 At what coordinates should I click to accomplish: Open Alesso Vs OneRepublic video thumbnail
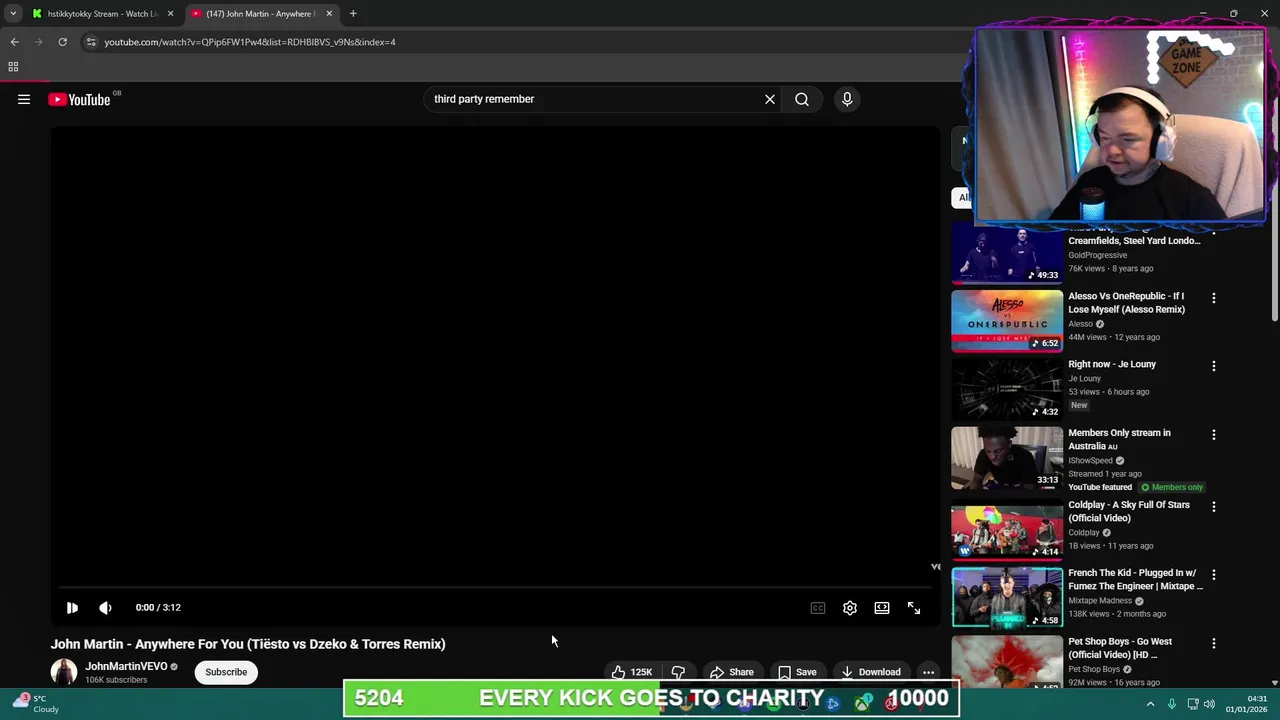coord(1007,321)
